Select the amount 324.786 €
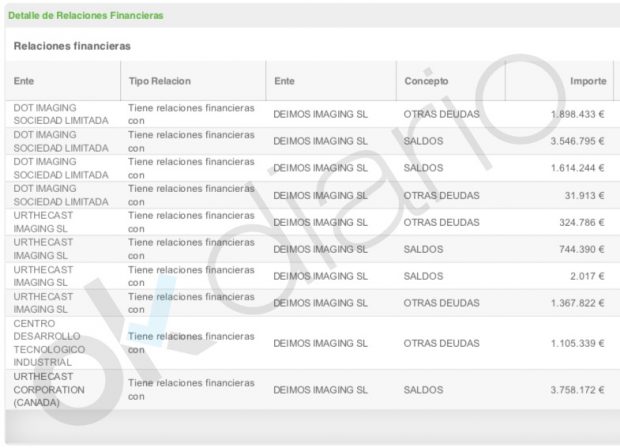 pyautogui.click(x=582, y=222)
